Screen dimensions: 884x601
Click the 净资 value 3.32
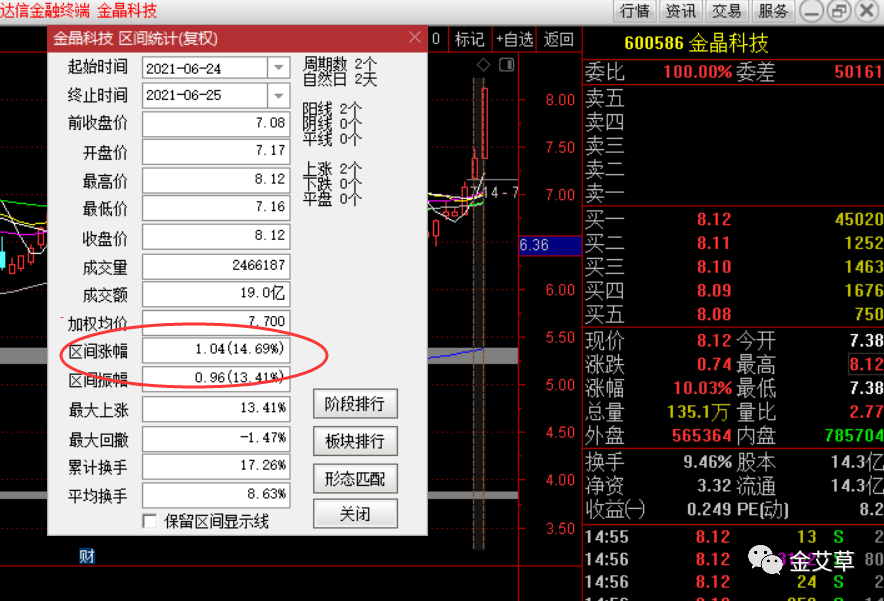(x=714, y=486)
